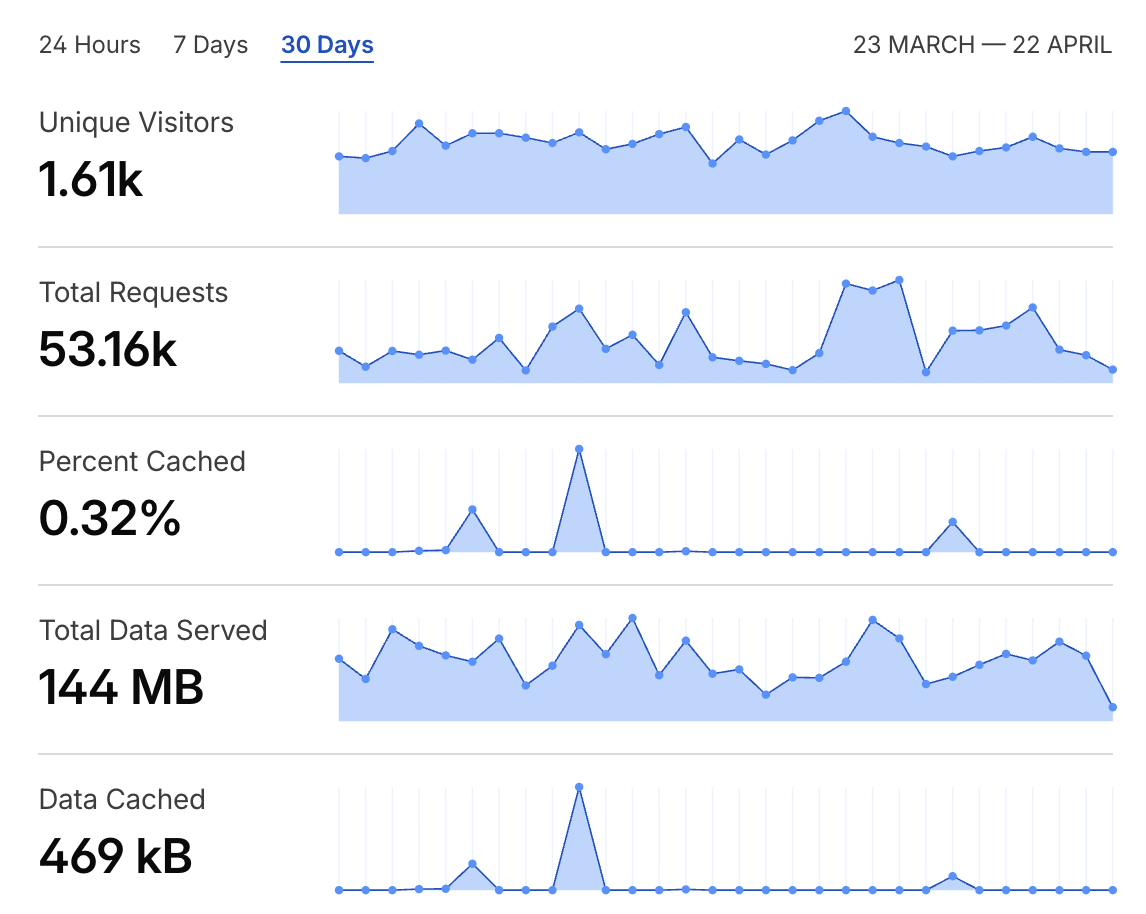The width and height of the screenshot is (1146, 914).
Task: Click the 1.61k visitors value
Action: click(91, 180)
